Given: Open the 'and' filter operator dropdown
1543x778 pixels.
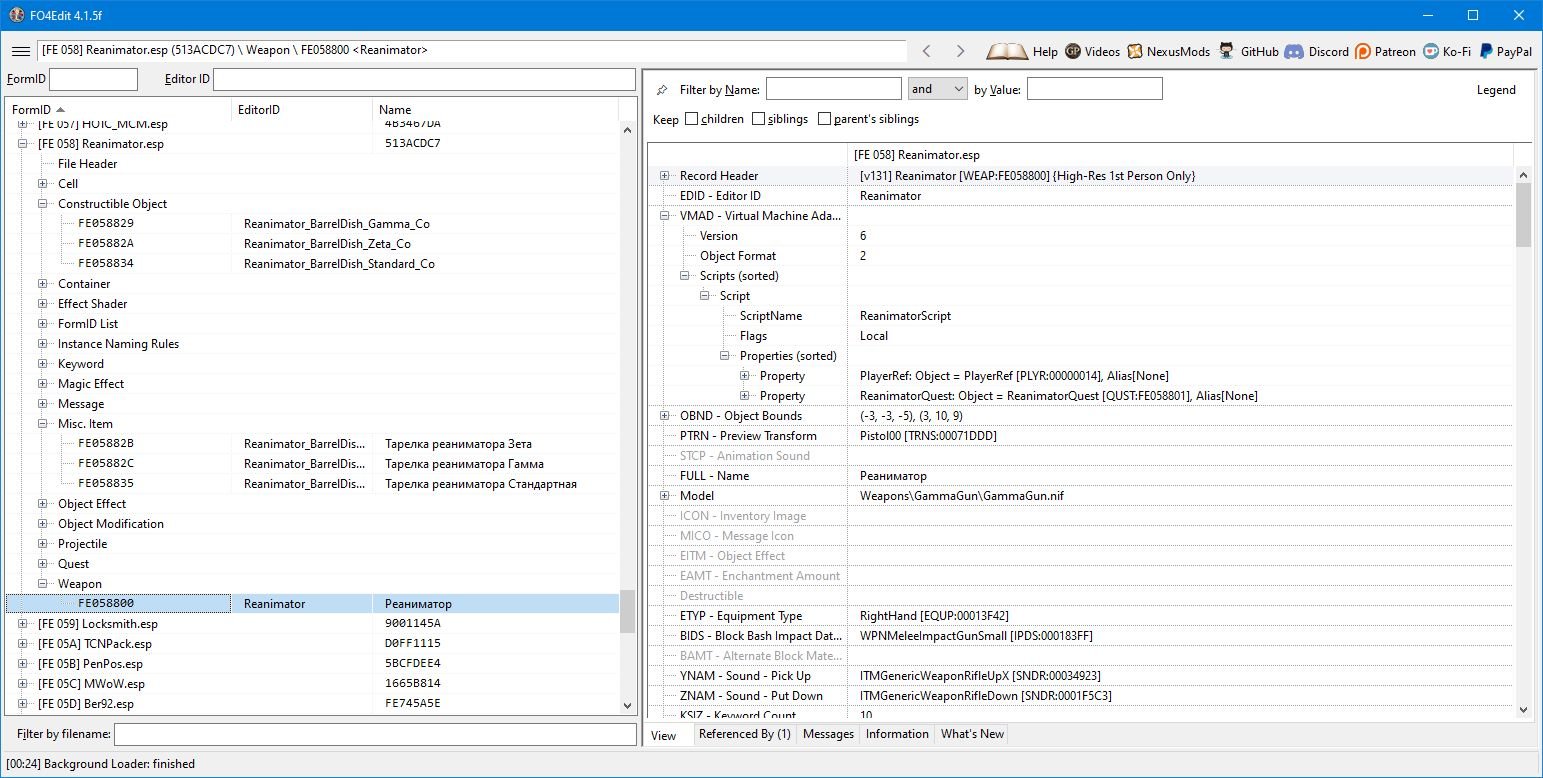Looking at the screenshot, I should pyautogui.click(x=937, y=89).
